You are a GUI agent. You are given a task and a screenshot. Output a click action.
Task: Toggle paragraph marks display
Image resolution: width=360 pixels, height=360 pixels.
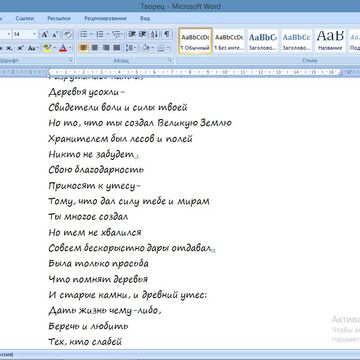click(167, 34)
